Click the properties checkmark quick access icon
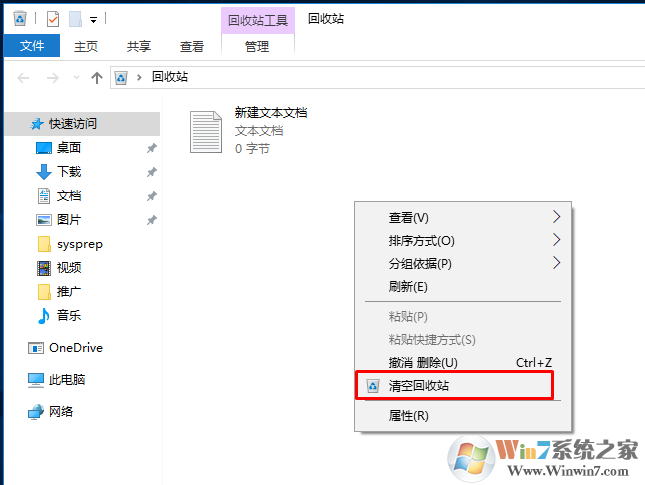Screen dimensions: 645x485 pos(53,18)
